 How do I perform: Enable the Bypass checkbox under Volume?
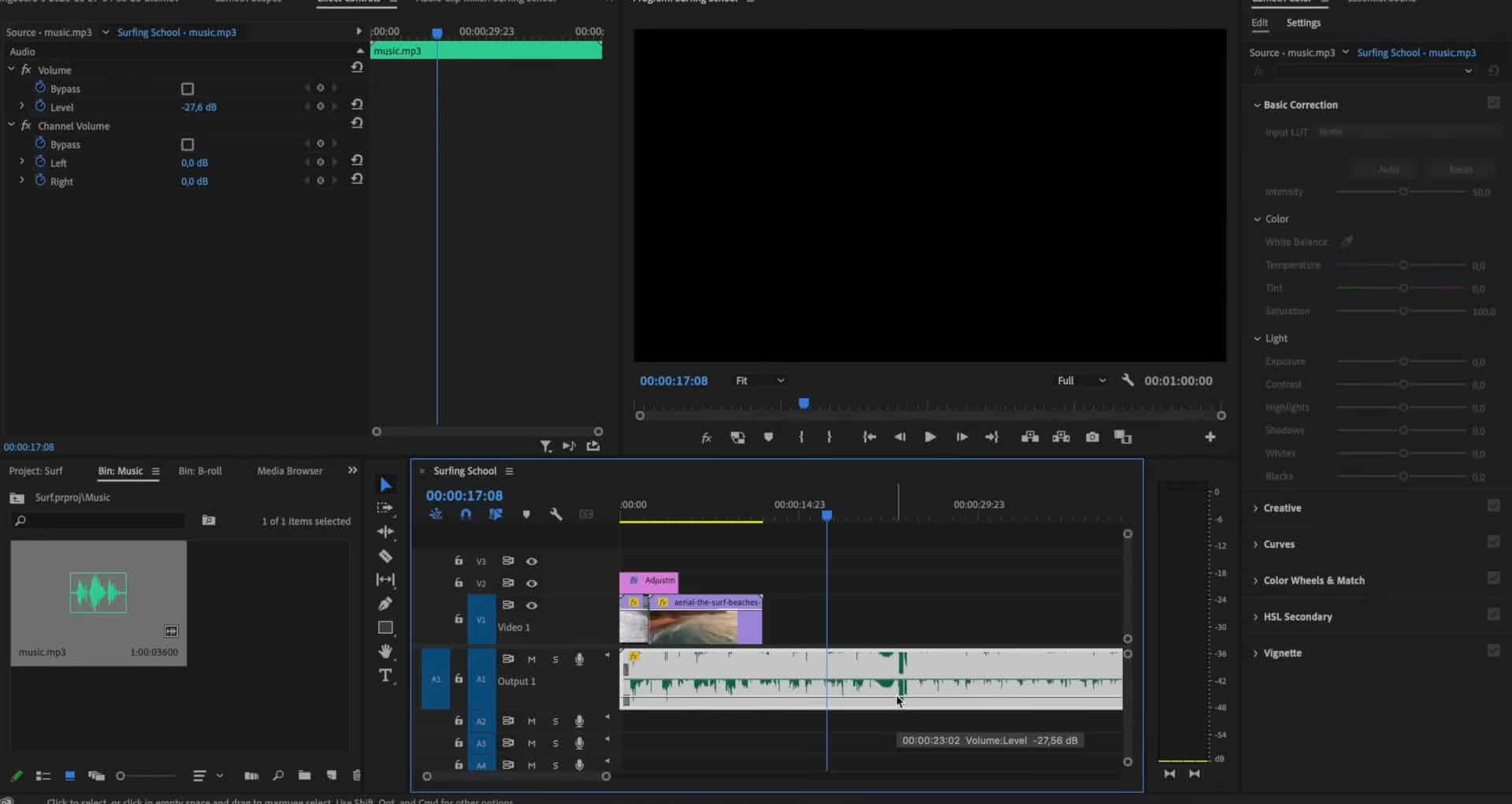click(x=187, y=88)
